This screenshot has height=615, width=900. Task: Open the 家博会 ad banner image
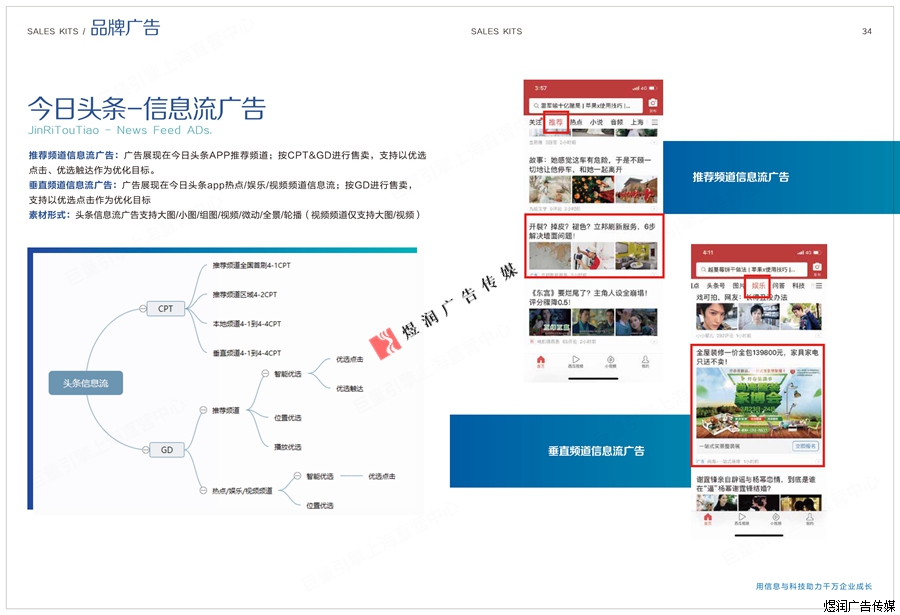click(758, 403)
